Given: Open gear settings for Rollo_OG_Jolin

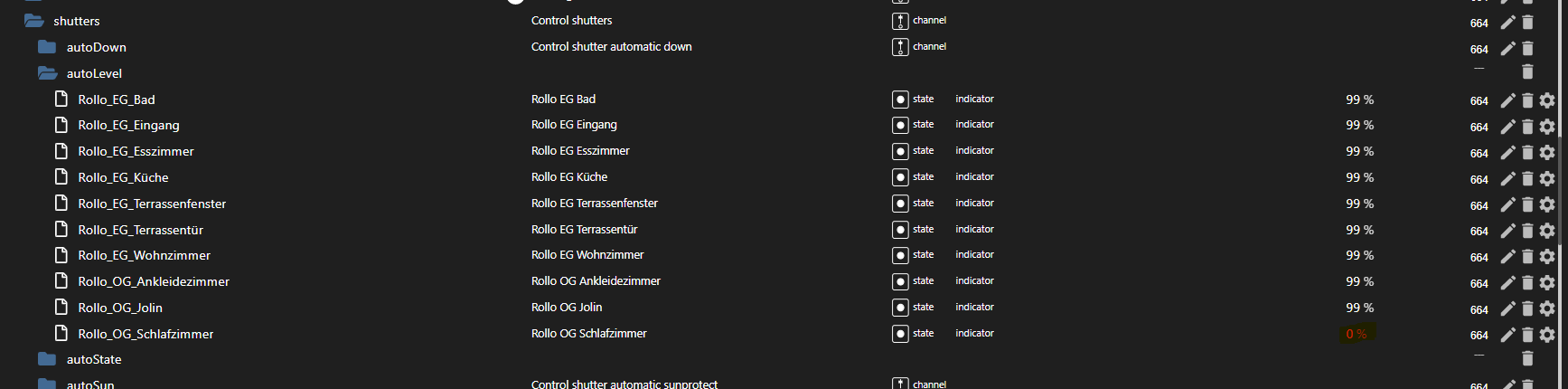Looking at the screenshot, I should tap(1547, 309).
